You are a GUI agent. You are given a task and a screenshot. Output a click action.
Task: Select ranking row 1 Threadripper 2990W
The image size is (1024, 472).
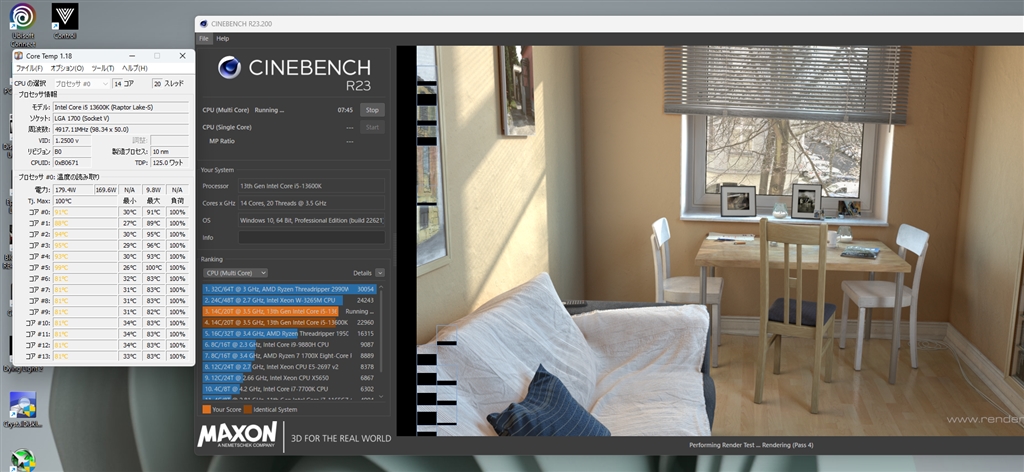click(x=289, y=289)
